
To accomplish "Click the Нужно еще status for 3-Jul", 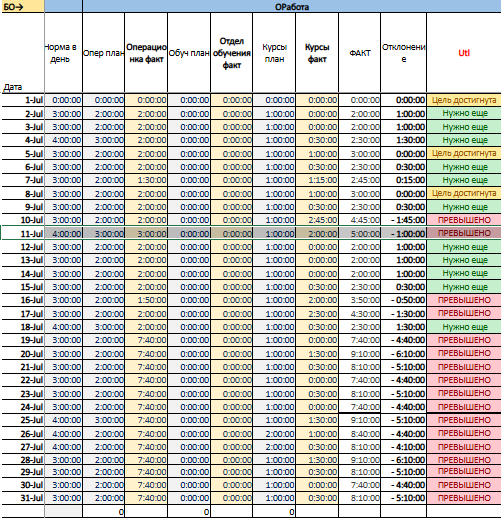I will (464, 127).
